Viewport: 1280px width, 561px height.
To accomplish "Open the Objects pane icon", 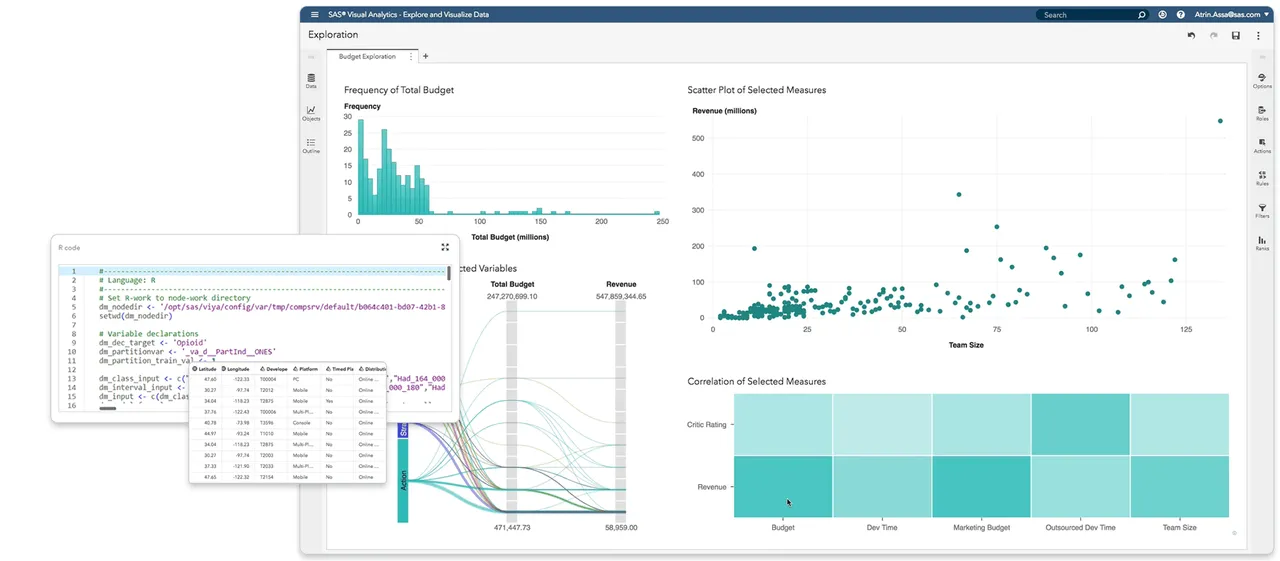I will tap(311, 113).
